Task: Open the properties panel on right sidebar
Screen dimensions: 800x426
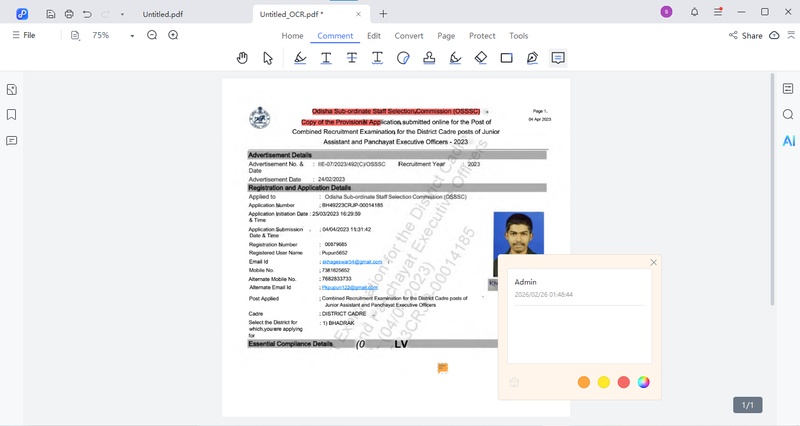Action: (x=788, y=89)
